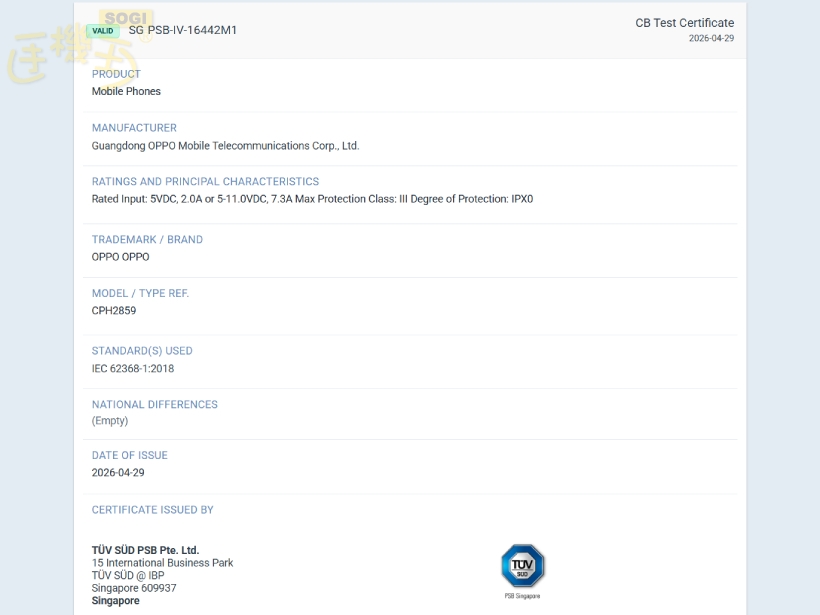Viewport: 820px width, 615px height.
Task: Click the bold Singapore country line
Action: [x=116, y=600]
